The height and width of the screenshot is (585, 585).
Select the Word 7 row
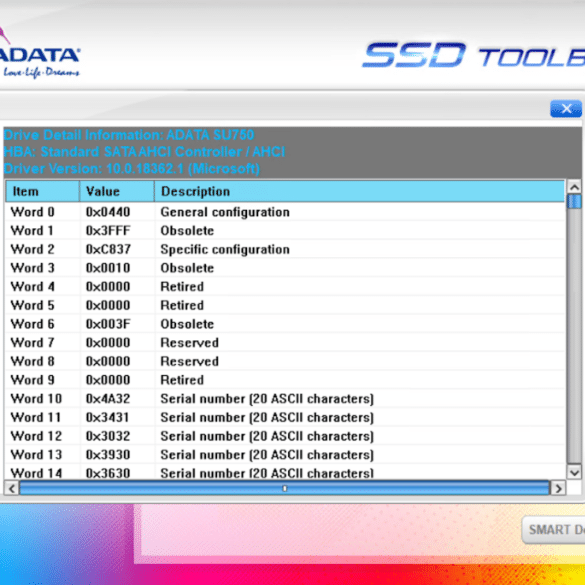click(285, 342)
